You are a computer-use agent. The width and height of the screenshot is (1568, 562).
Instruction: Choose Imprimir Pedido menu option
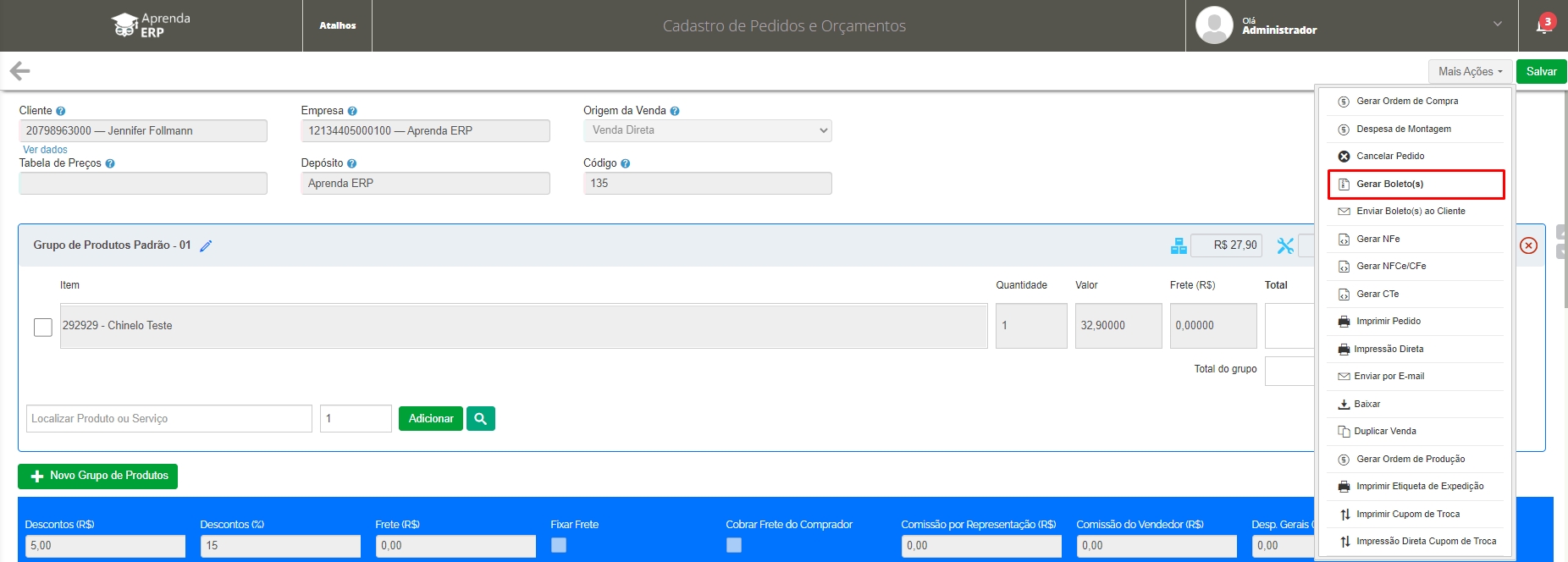click(x=1388, y=321)
